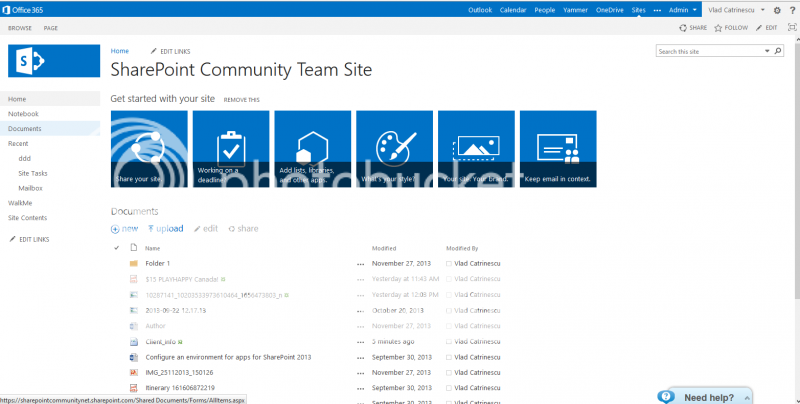Switch to the BROWSE ribbon tab
800x404 pixels.
(x=20, y=28)
